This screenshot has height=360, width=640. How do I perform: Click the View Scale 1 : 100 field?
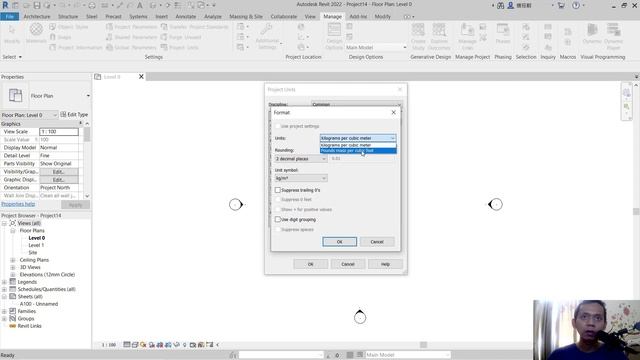point(59,132)
